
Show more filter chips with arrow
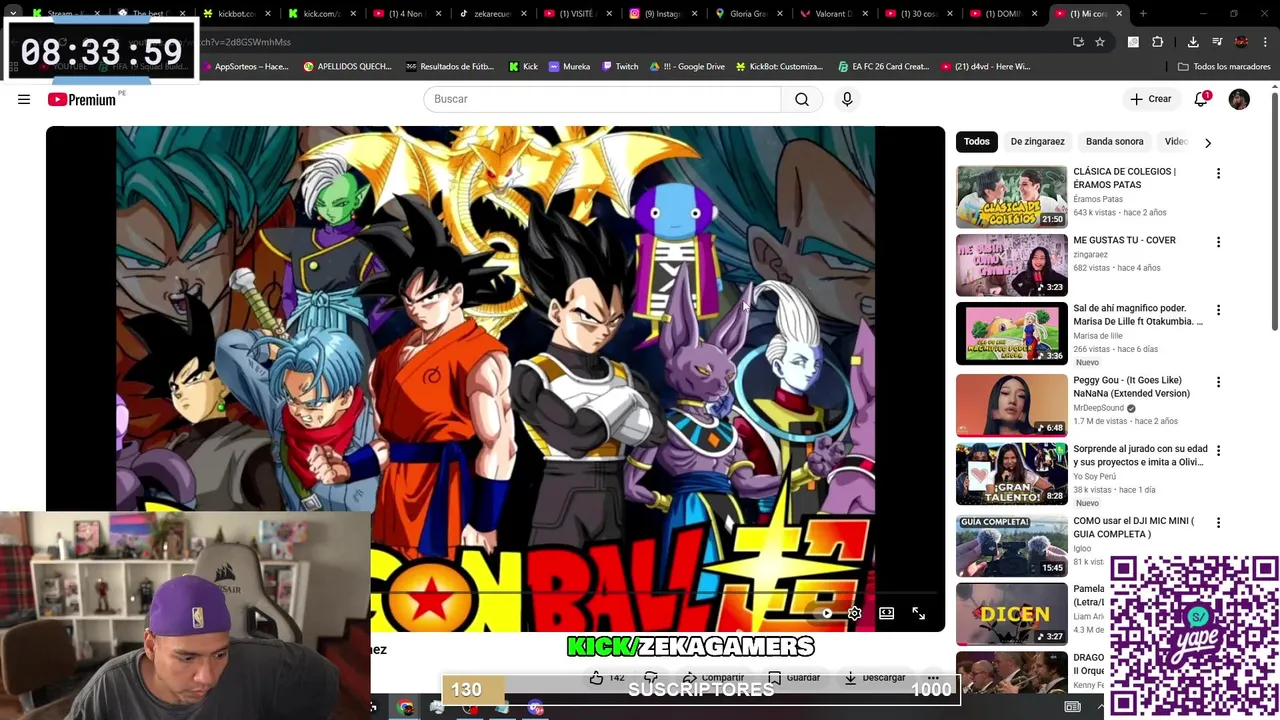[x=1207, y=143]
